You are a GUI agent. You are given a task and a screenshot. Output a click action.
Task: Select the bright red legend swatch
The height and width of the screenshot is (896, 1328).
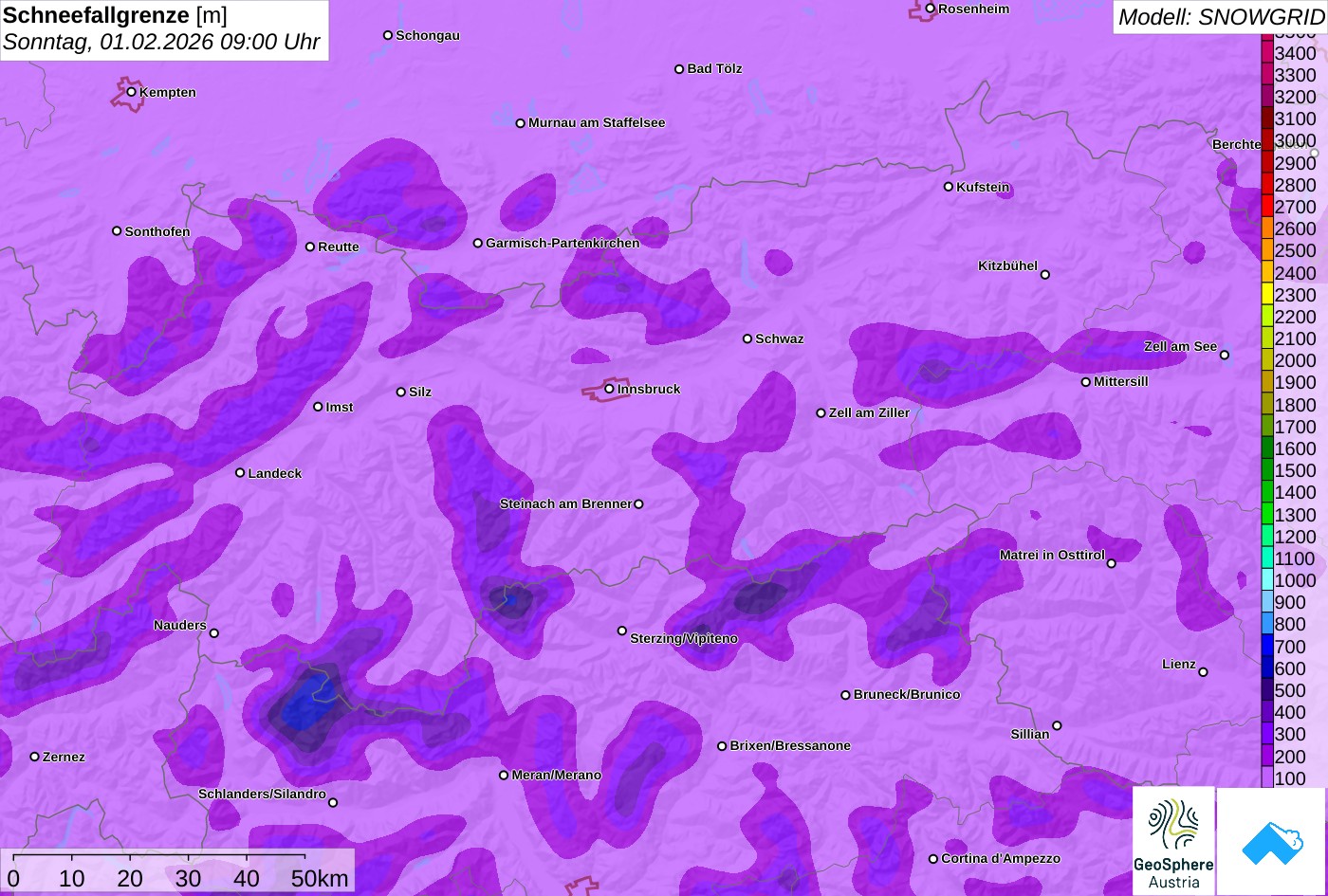click(x=1266, y=207)
